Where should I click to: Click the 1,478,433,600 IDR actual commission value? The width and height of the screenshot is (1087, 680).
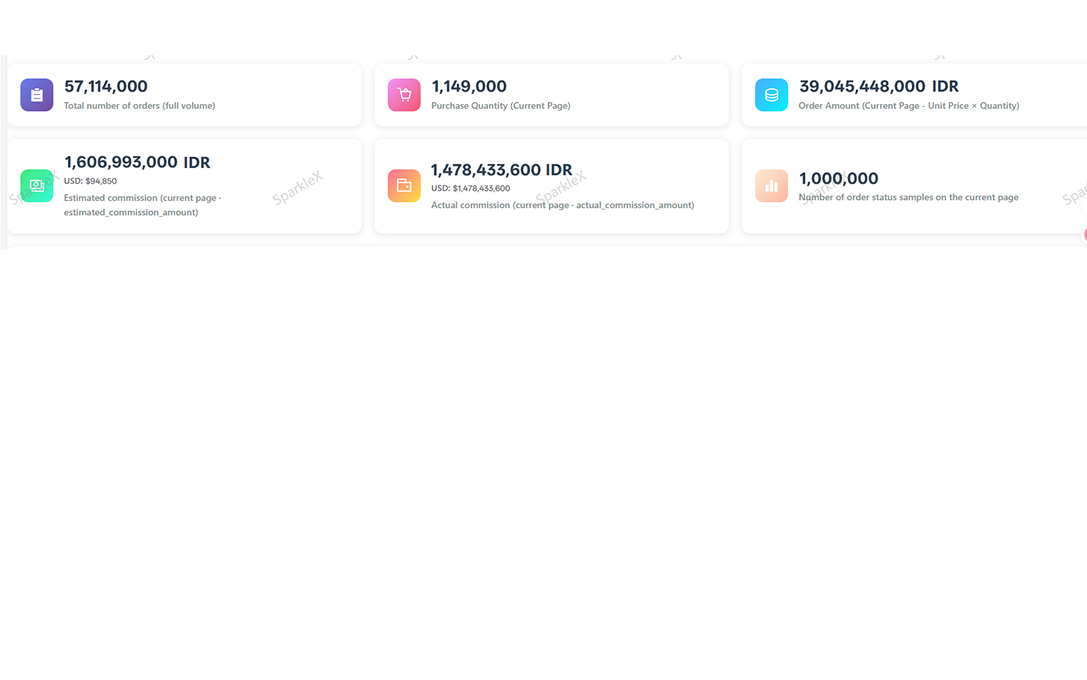tap(501, 171)
